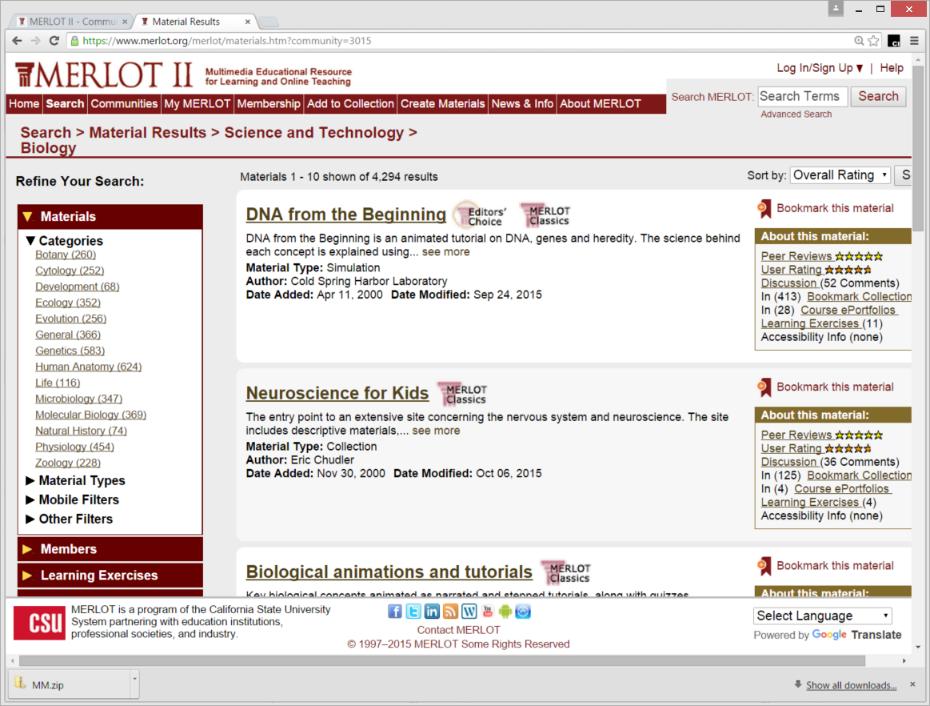The height and width of the screenshot is (706, 930).
Task: Click Show all downloads link
Action: point(851,685)
